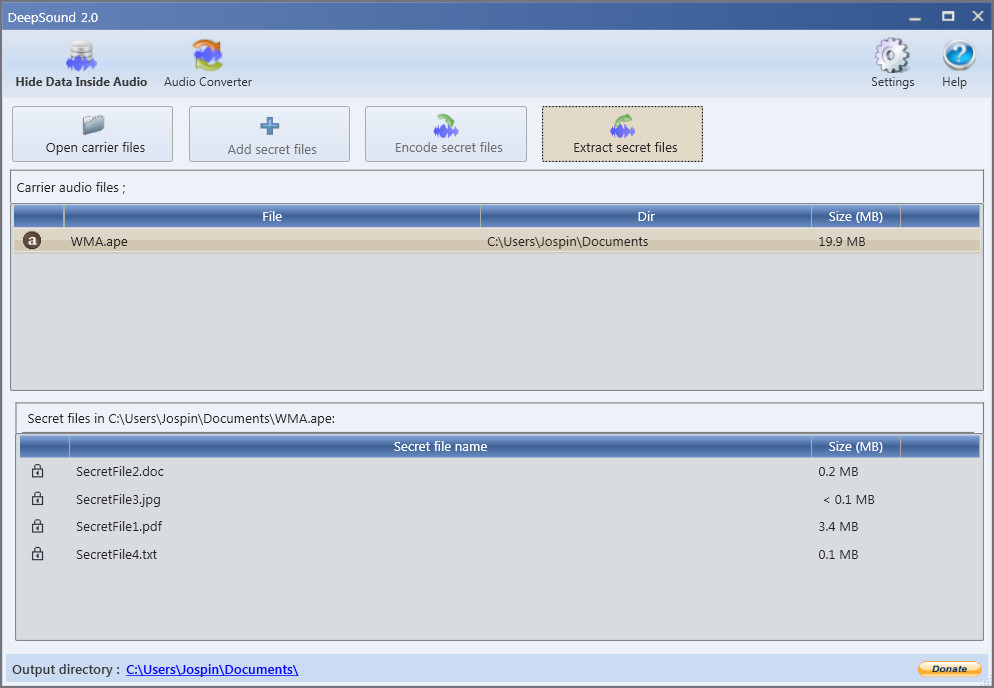Maximize the DeepSound 2.0 window
This screenshot has height=688, width=994.
948,16
